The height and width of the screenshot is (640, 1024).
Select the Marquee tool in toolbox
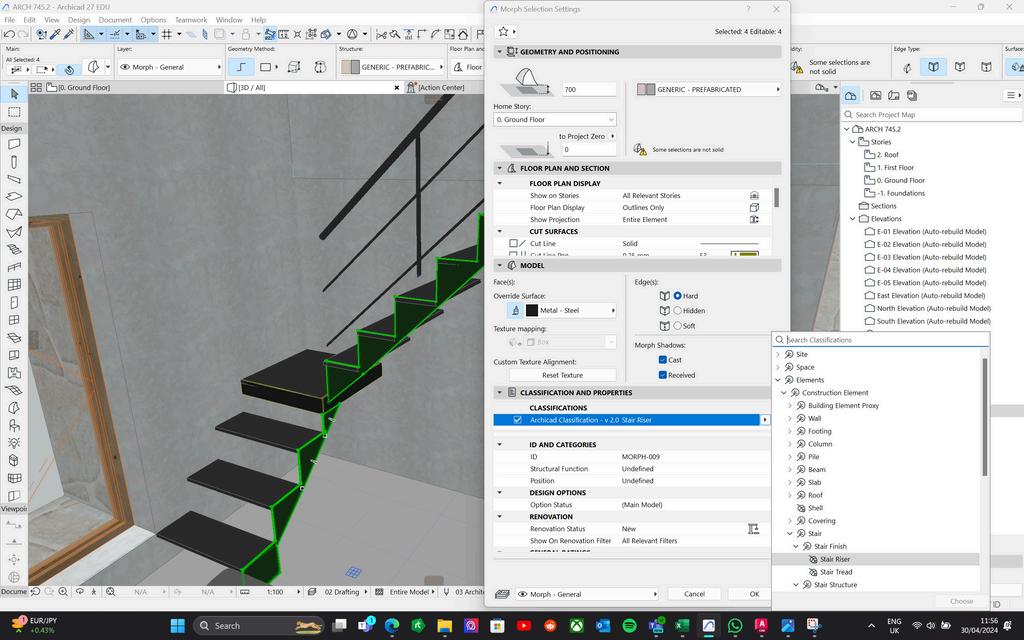(14, 112)
